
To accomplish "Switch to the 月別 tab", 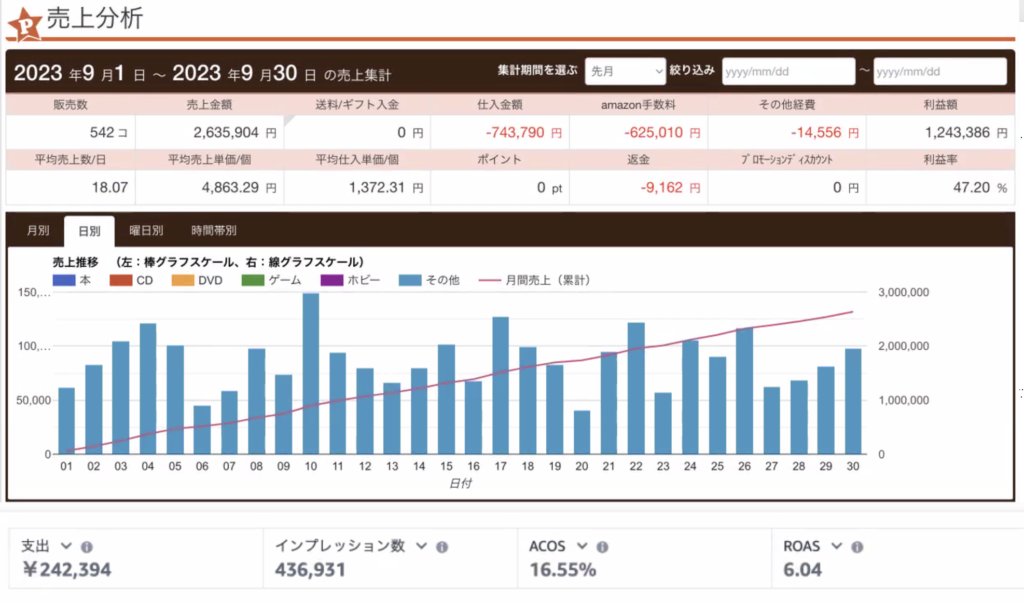I will 37,230.
